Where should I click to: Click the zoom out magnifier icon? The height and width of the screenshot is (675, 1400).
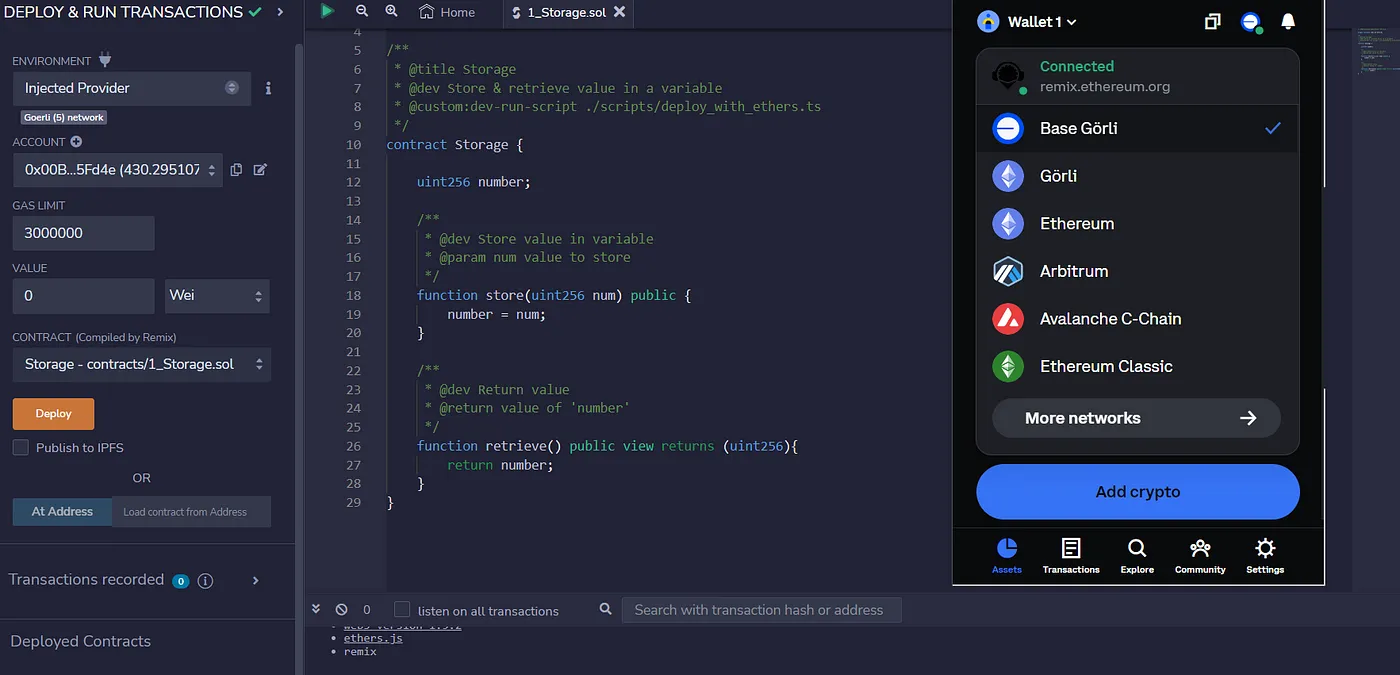[361, 11]
